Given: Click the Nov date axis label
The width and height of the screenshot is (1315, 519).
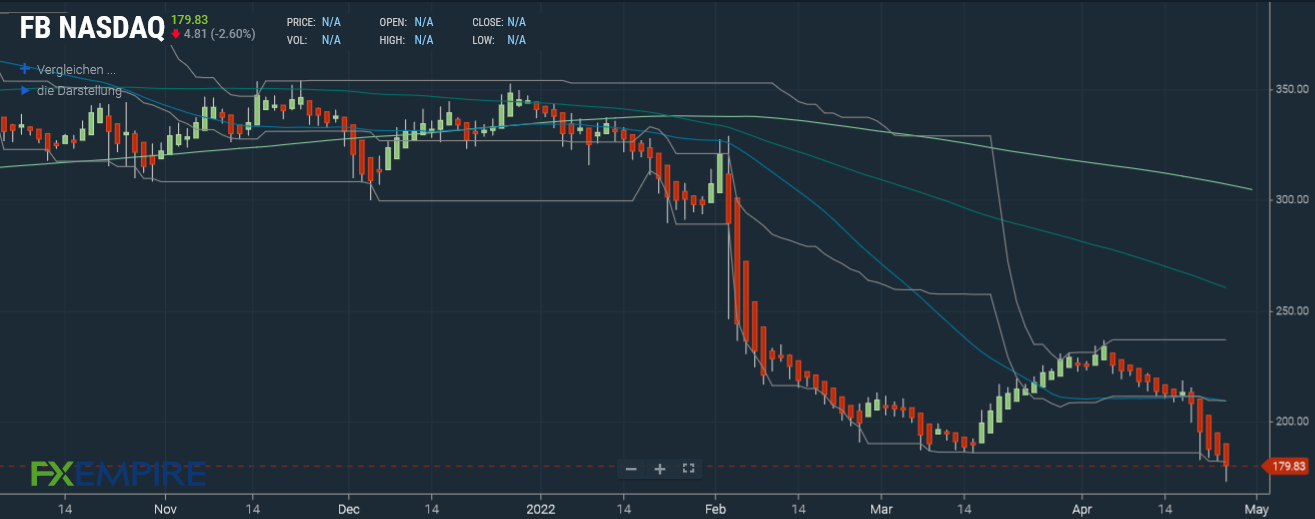Looking at the screenshot, I should pos(164,508).
